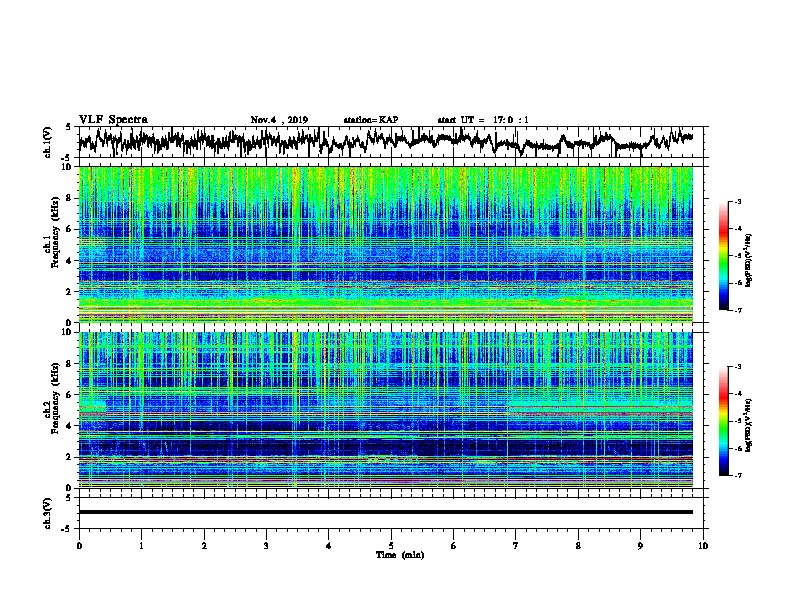Click the ch.3(V) axis label
Viewport: 792px width, 612px height.
[47, 513]
